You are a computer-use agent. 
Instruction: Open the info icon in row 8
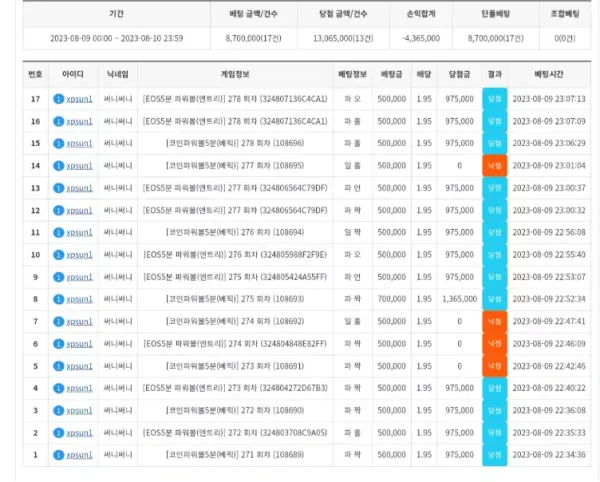[58, 299]
